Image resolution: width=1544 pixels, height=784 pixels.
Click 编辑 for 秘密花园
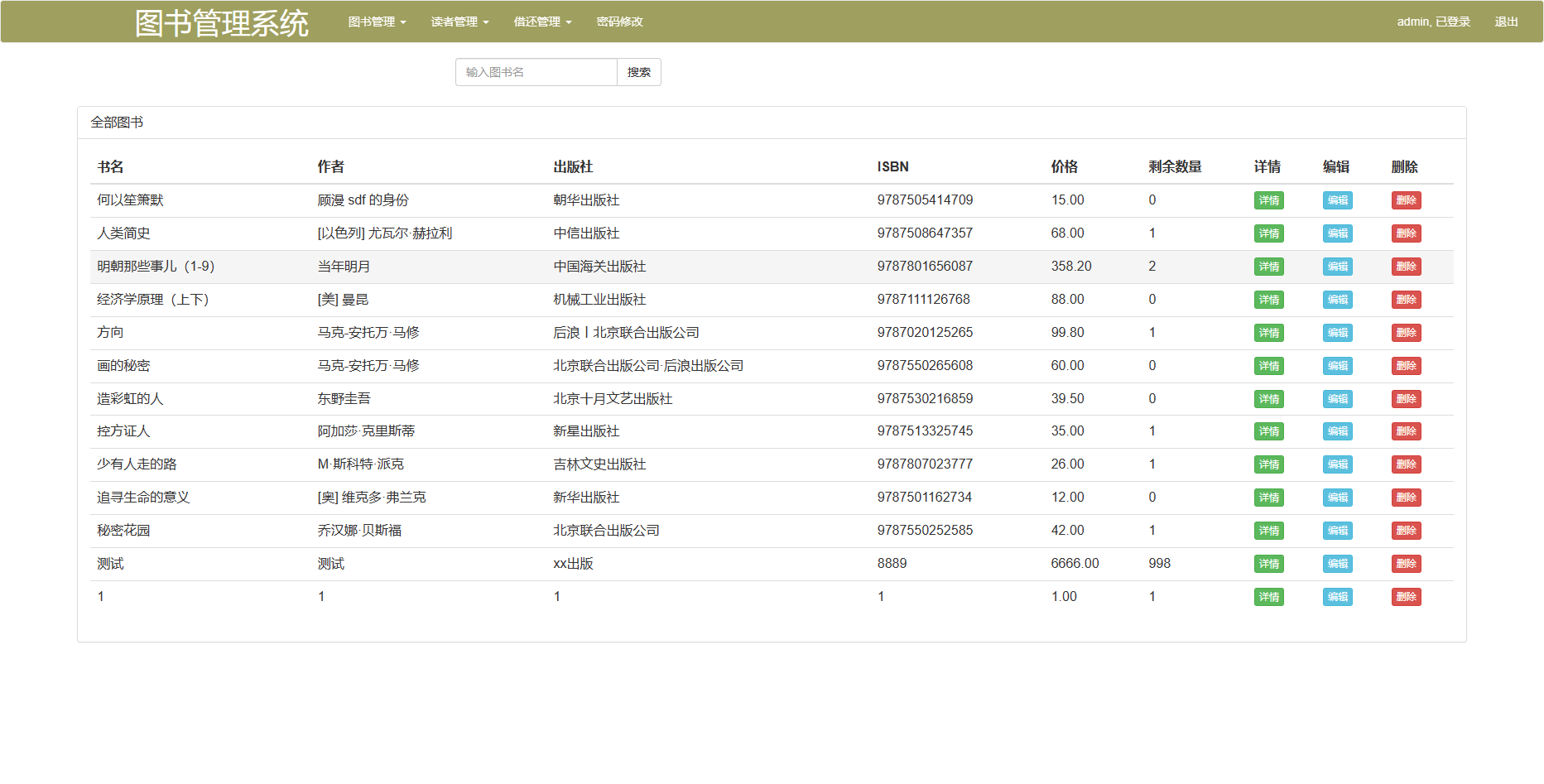(x=1337, y=531)
